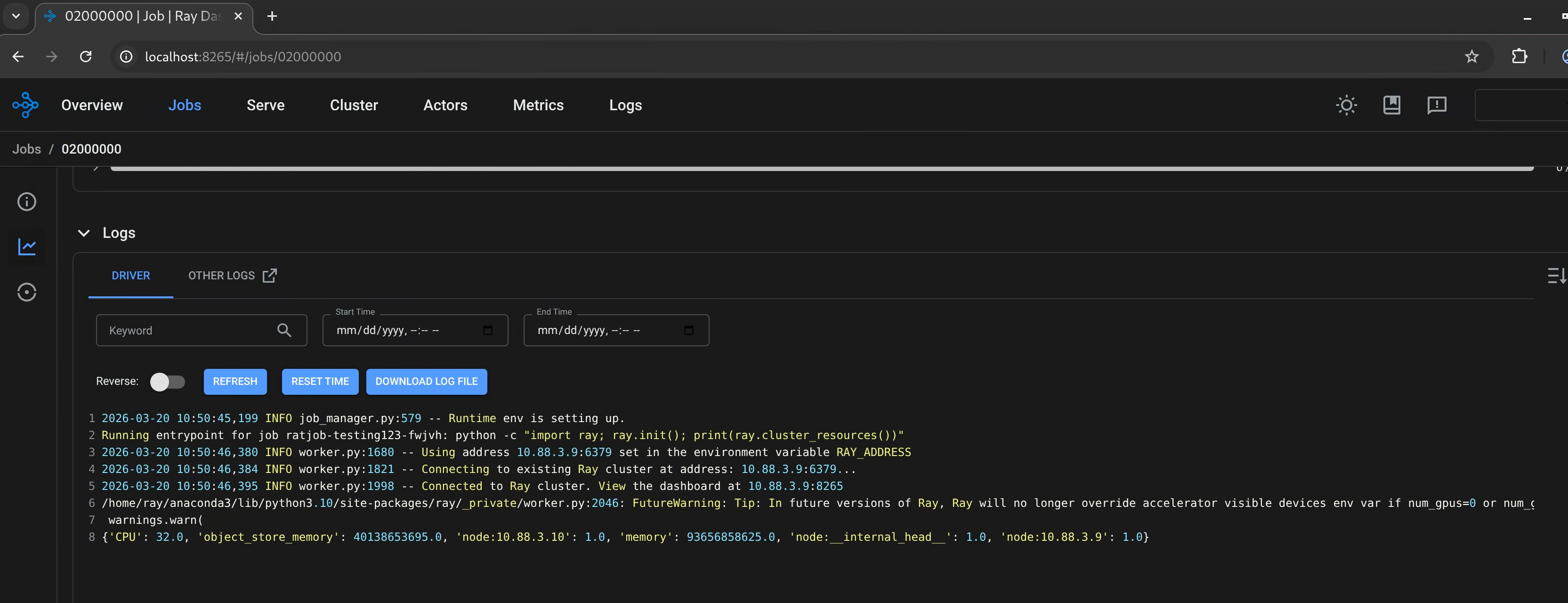This screenshot has height=603, width=1568.
Task: Switch to the OTHER LOGS tab
Action: point(231,276)
